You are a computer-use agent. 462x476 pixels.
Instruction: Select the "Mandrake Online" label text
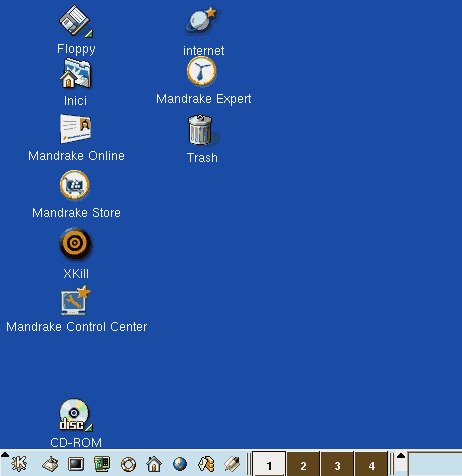click(76, 156)
